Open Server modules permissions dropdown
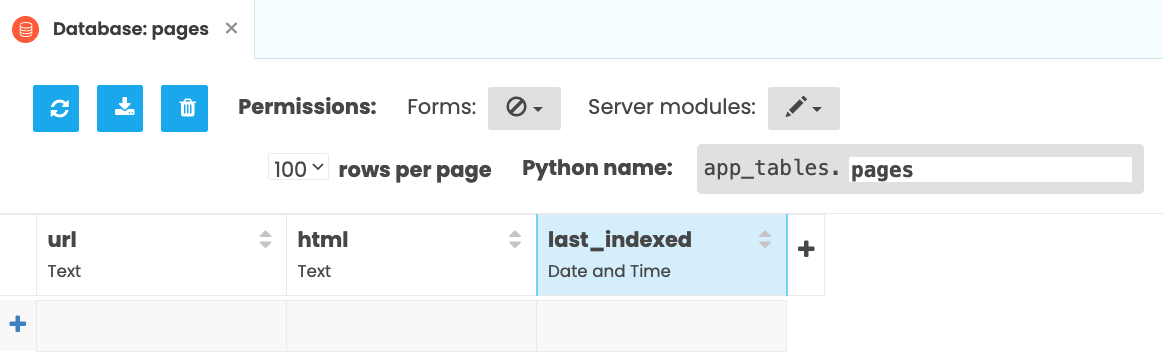This screenshot has height=364, width=1163. point(804,108)
